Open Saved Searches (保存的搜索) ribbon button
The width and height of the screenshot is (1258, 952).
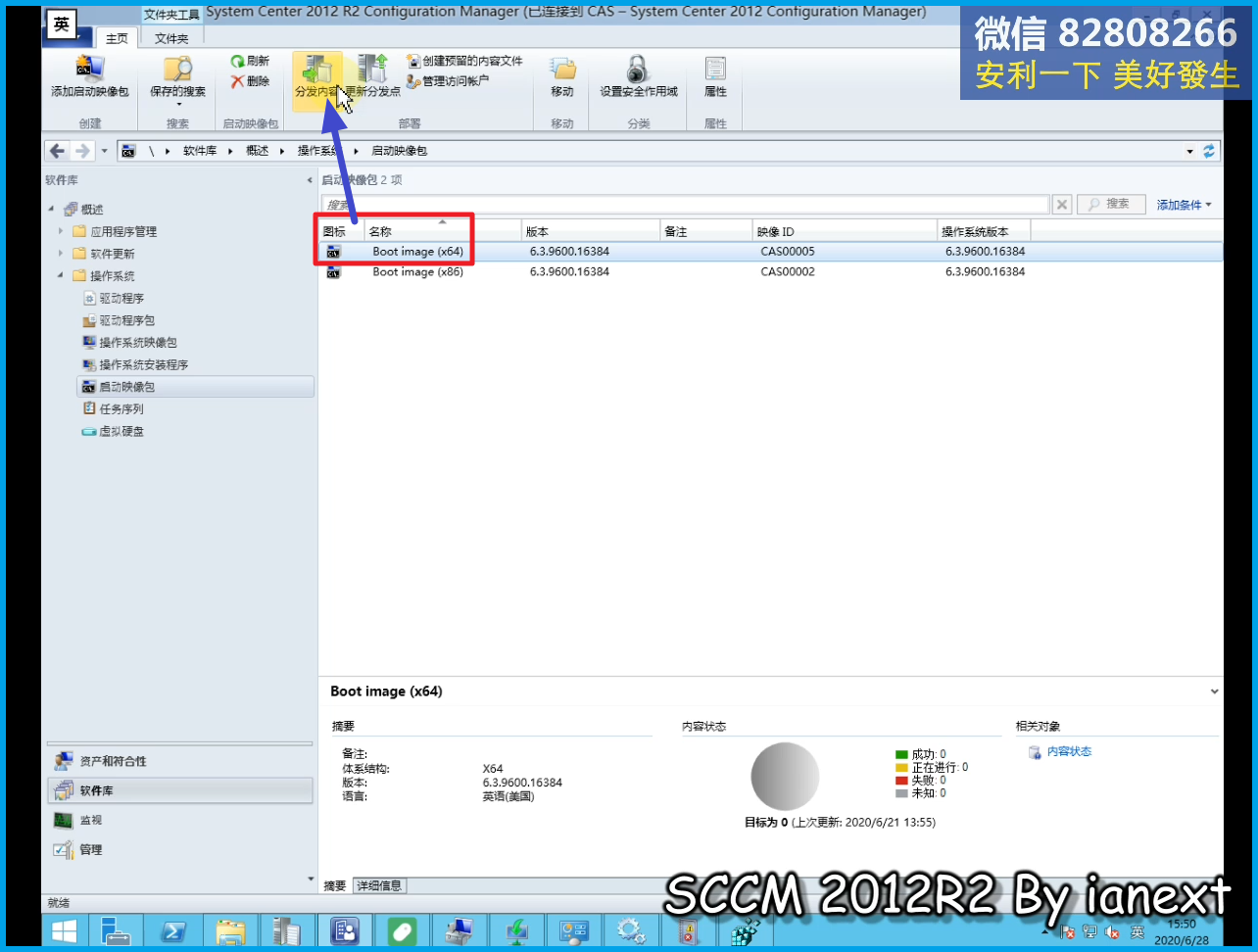click(177, 78)
